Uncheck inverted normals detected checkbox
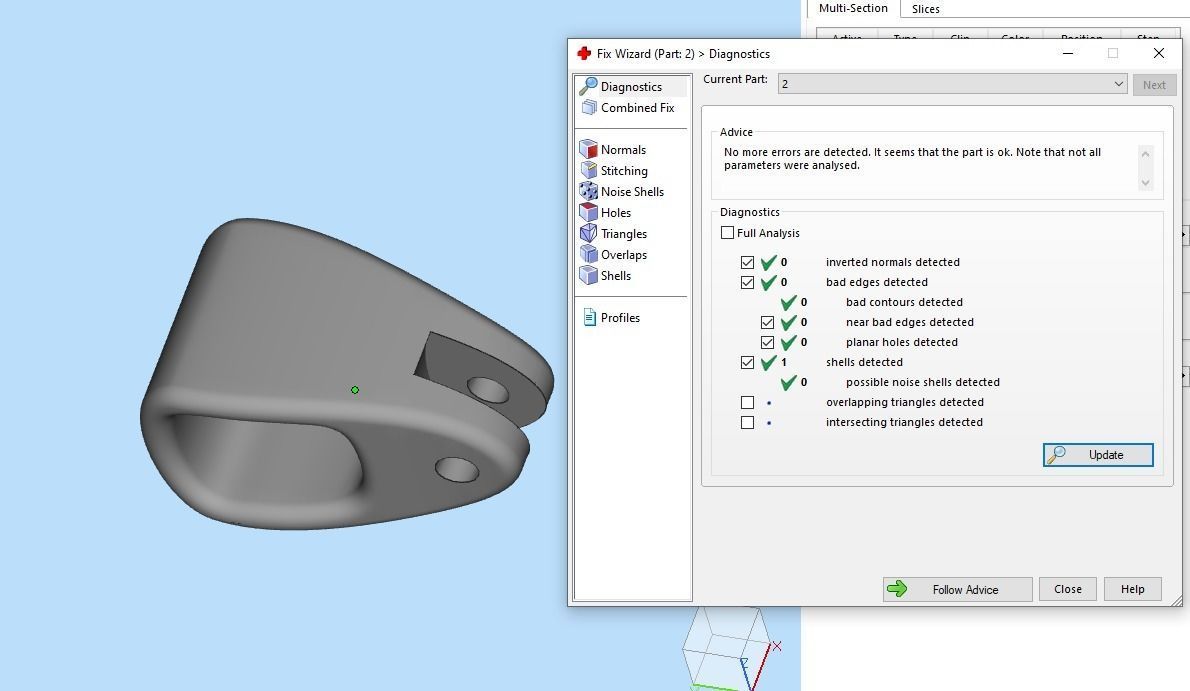The image size is (1190, 691). (x=748, y=262)
